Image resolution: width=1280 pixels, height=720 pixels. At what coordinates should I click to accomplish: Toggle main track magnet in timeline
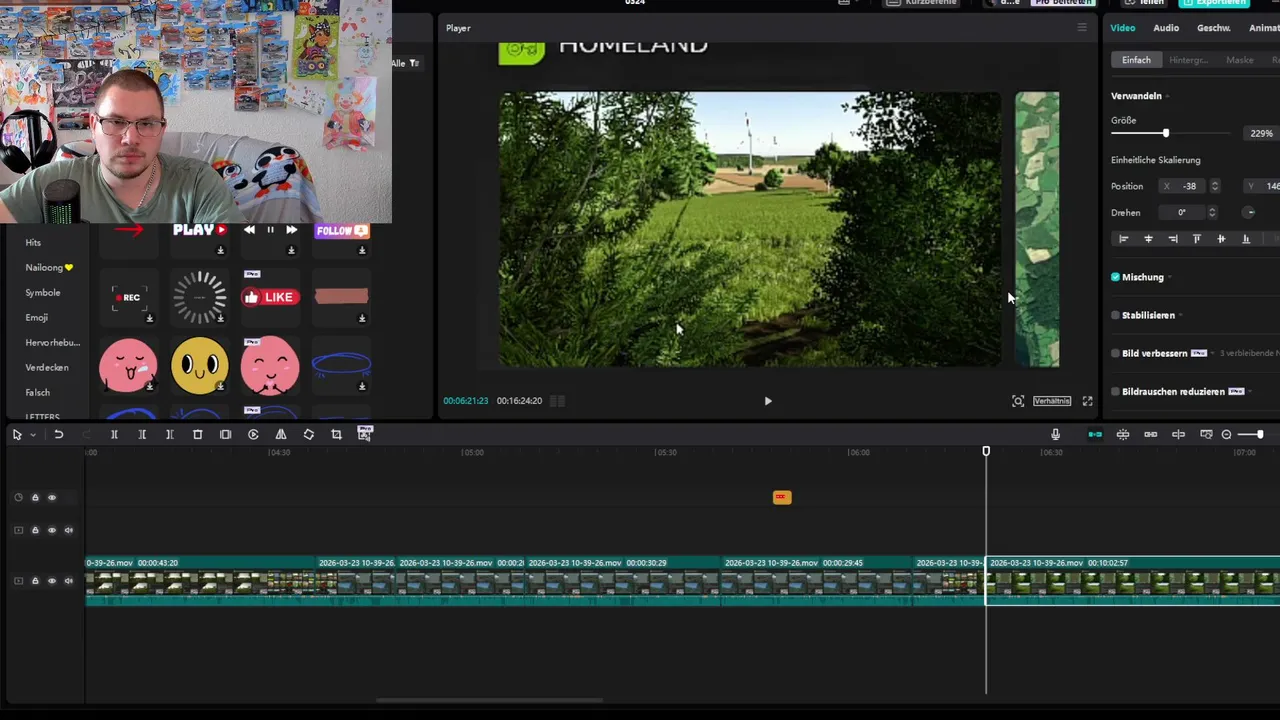[x=1095, y=434]
